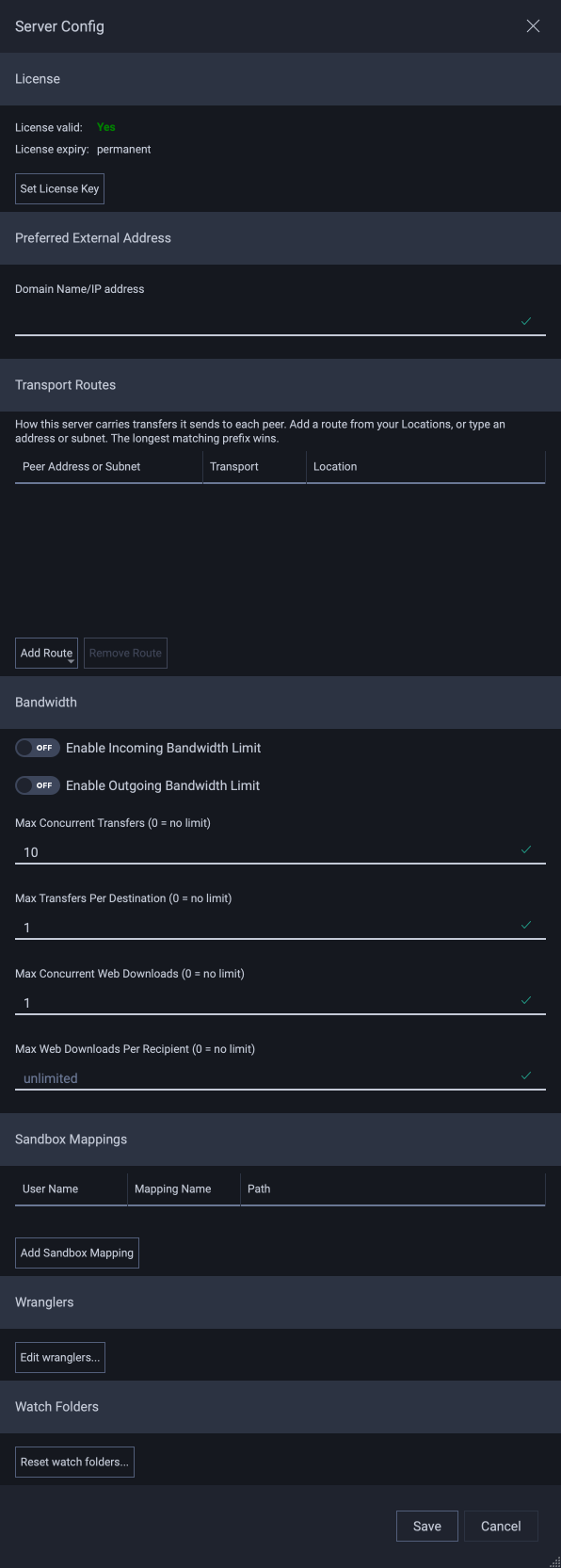Click checkmark in Max Web Downloads Per Recipient field
The image size is (561, 1568).
point(526,1075)
